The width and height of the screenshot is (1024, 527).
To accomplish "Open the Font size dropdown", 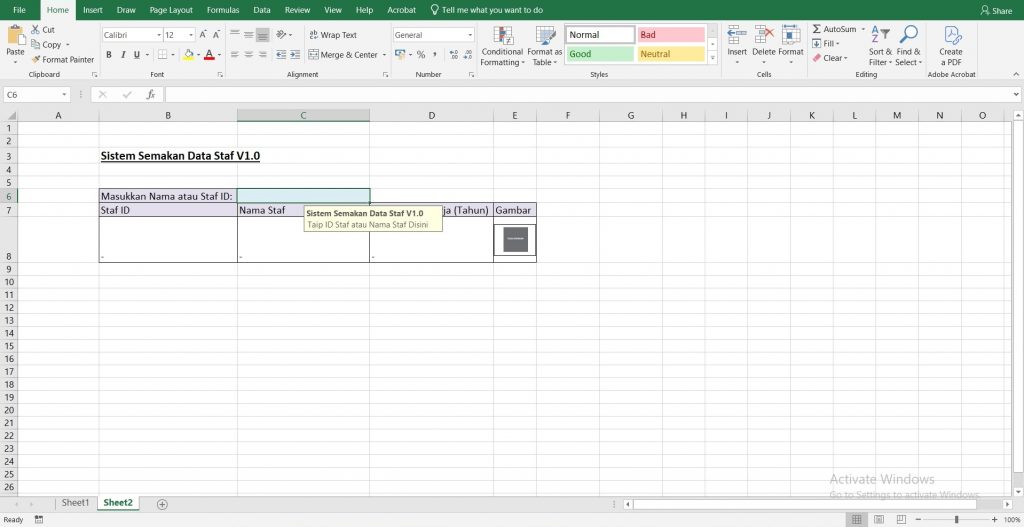I will pos(191,35).
